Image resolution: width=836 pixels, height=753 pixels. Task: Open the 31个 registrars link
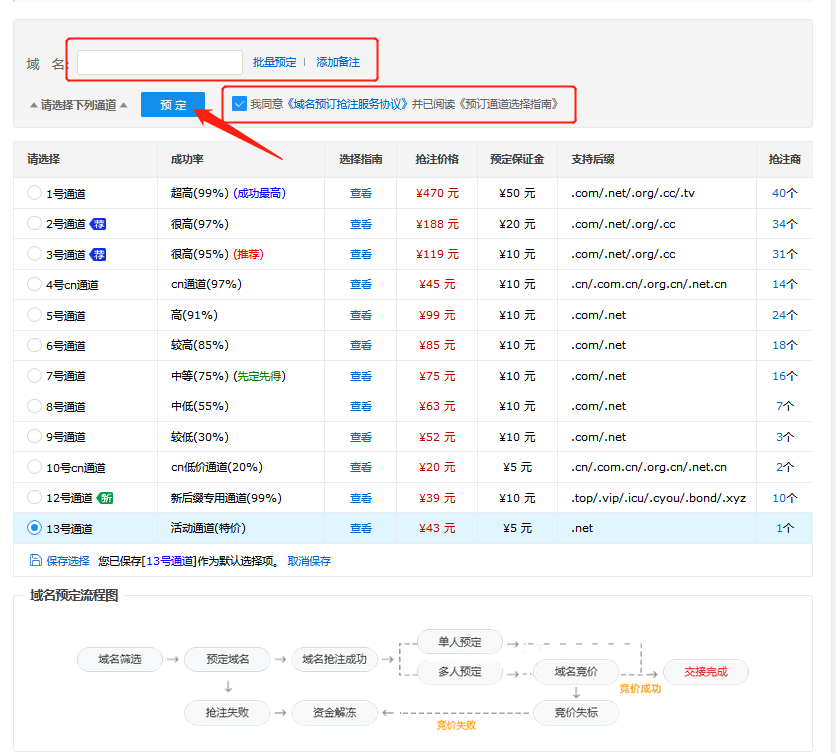click(785, 254)
